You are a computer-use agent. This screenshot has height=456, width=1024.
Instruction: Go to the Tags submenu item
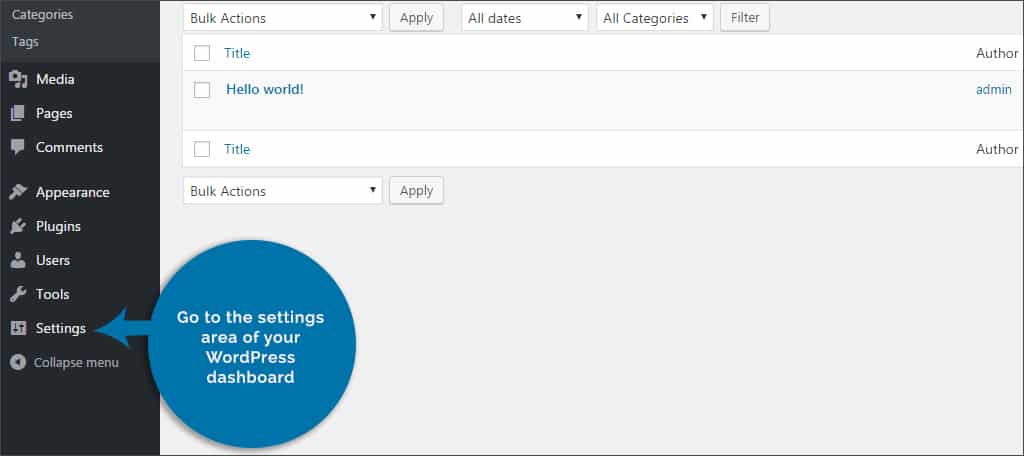pyautogui.click(x=25, y=42)
